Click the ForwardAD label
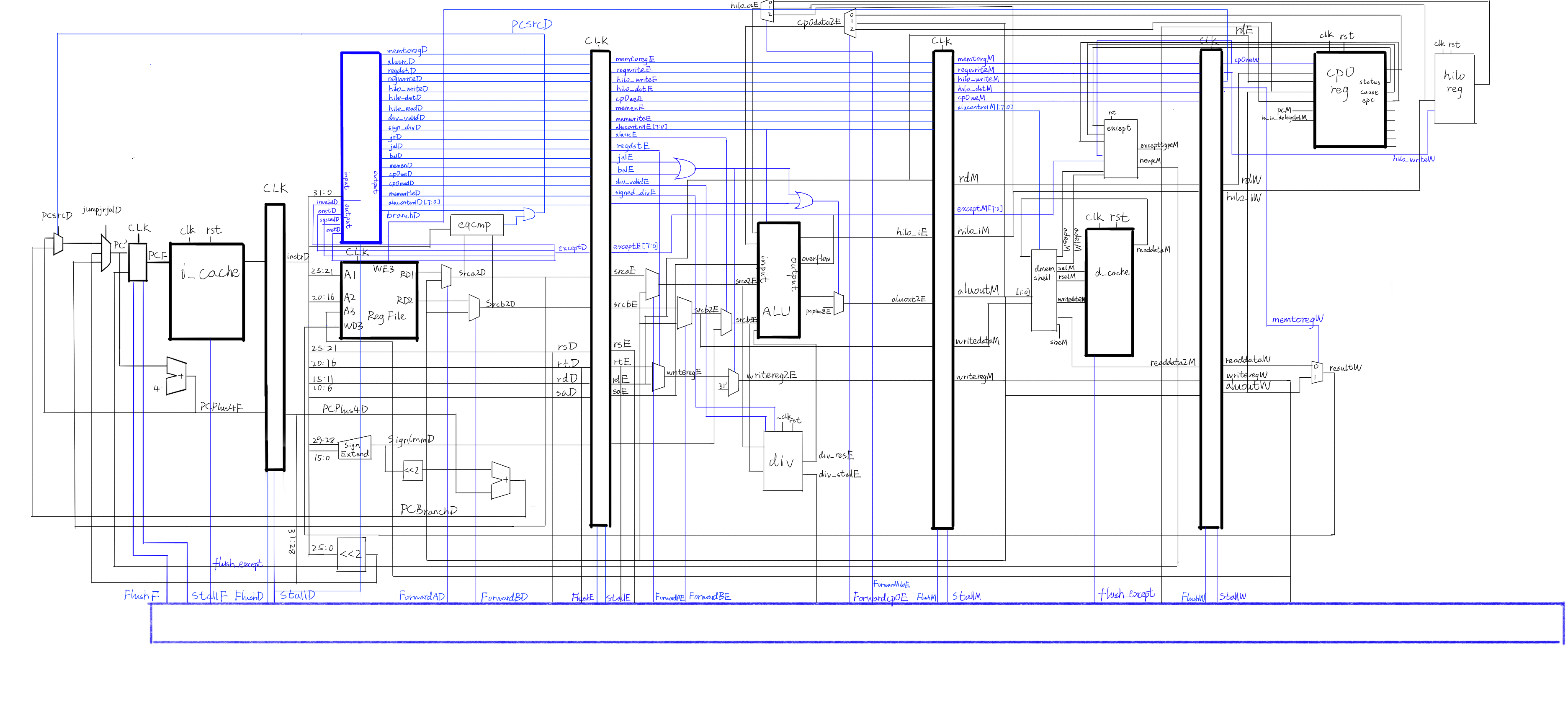The width and height of the screenshot is (1568, 714). pos(422,596)
